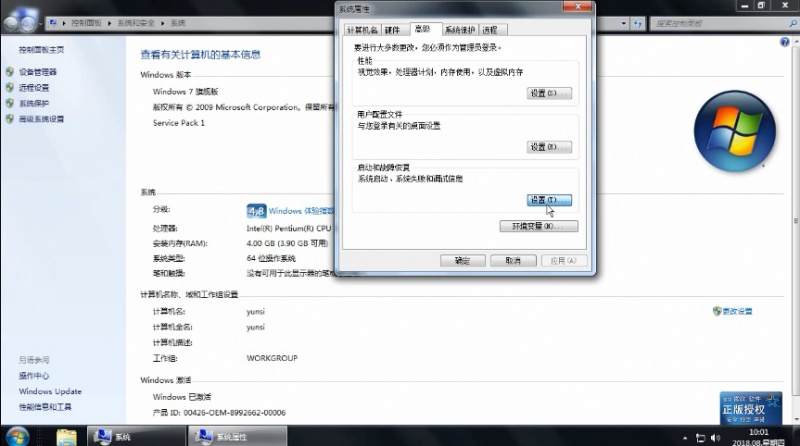800x446 pixels.
Task: Open 操作中心 link
Action: click(x=34, y=376)
